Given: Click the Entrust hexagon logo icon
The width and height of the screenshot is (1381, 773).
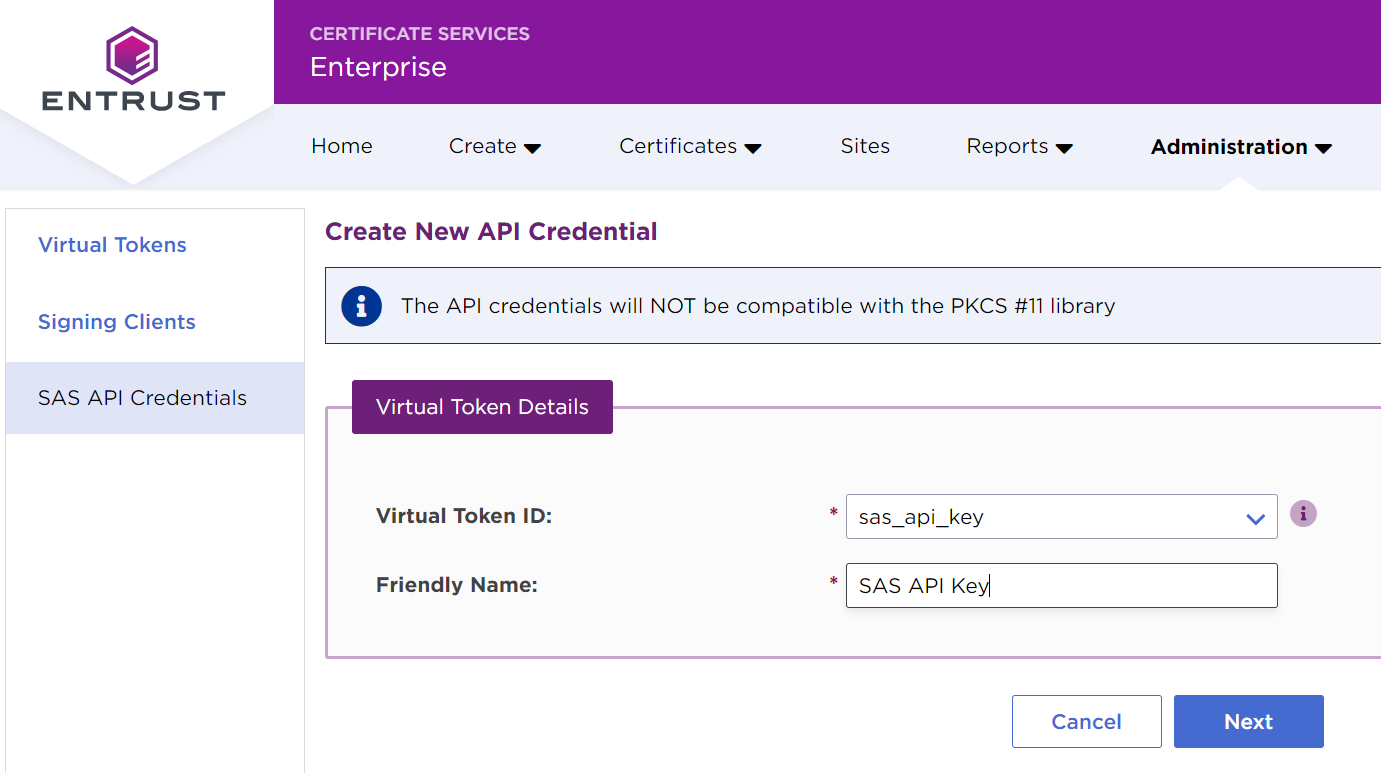Looking at the screenshot, I should click(133, 55).
